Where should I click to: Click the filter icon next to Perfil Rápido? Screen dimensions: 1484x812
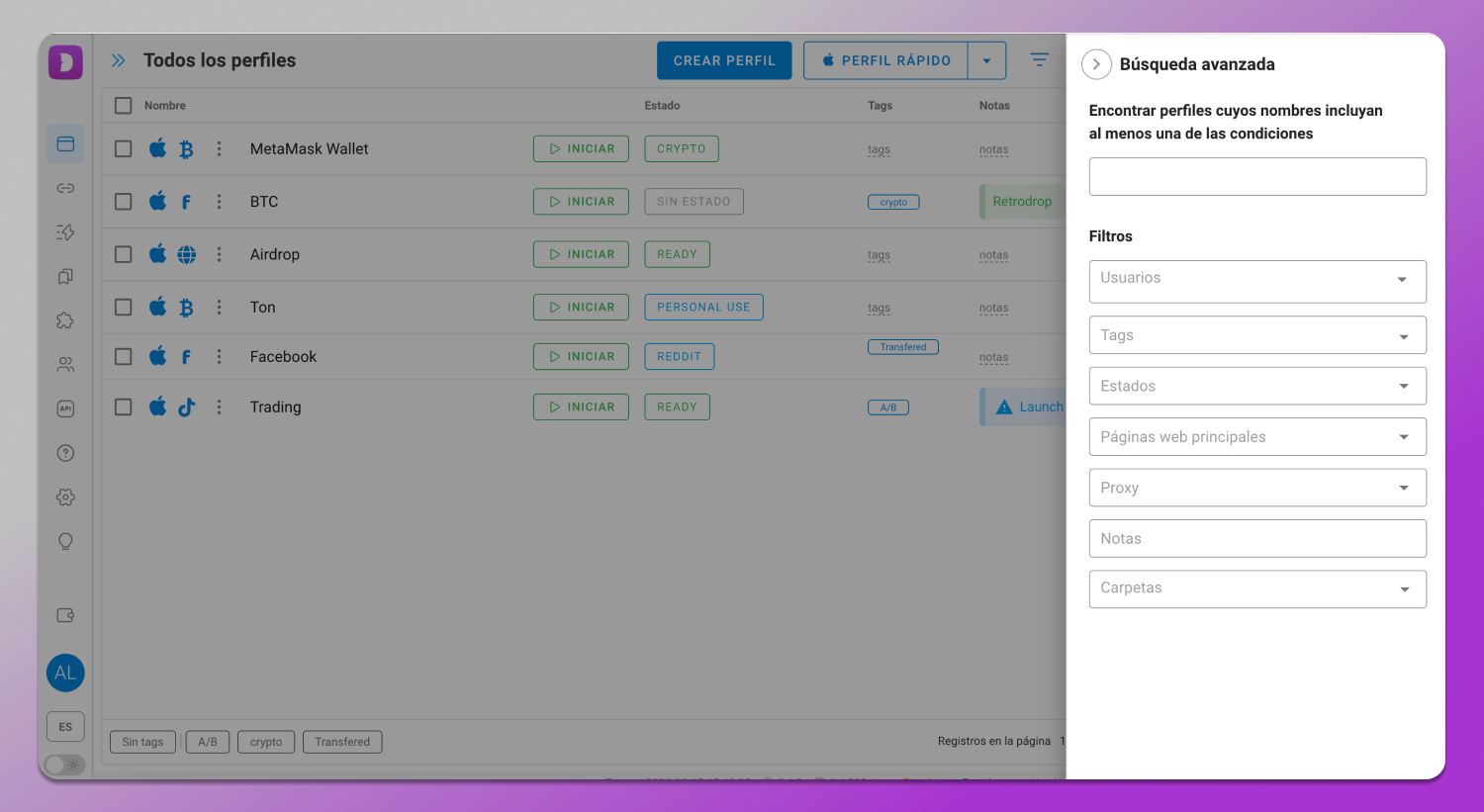[x=1039, y=60]
